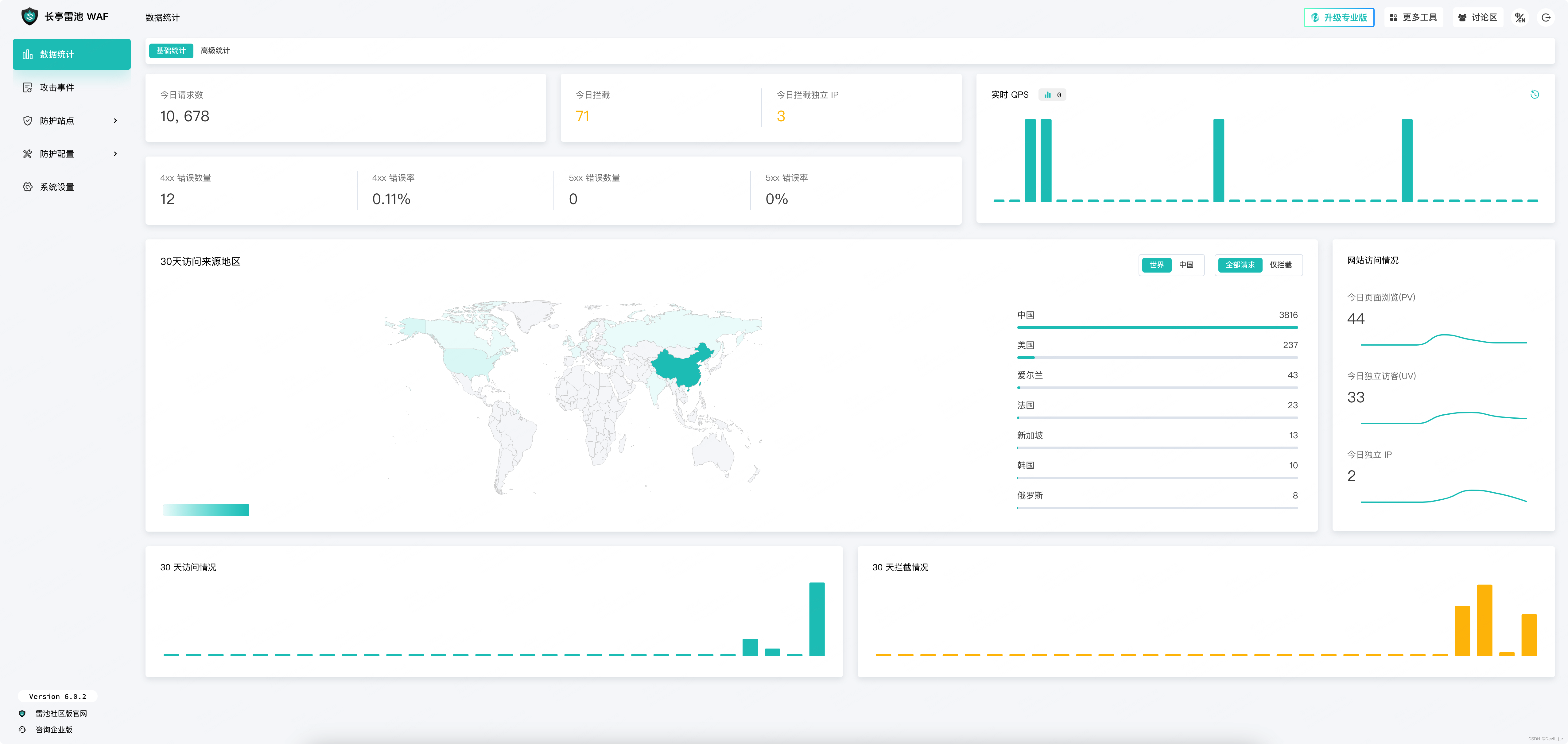
Task: Click the Version 6.0.2 badge
Action: click(x=58, y=696)
